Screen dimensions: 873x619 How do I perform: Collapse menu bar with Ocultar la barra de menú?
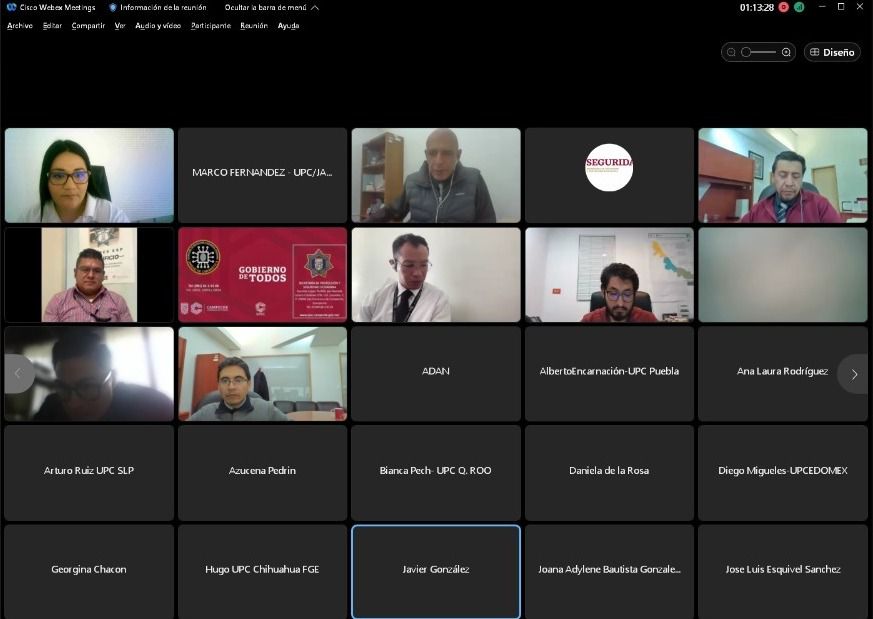click(x=271, y=7)
